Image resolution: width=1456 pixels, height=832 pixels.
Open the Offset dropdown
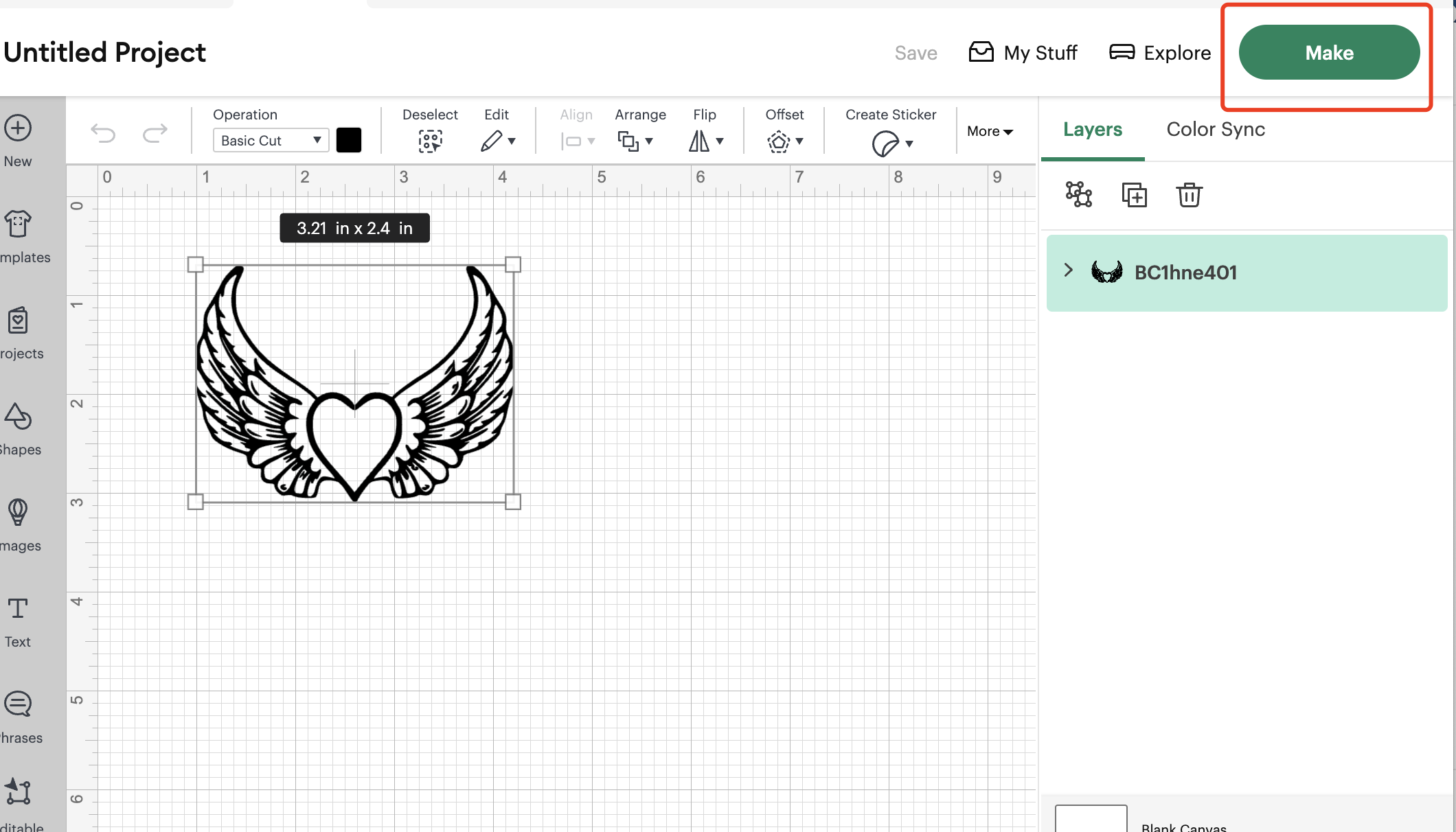coord(785,141)
